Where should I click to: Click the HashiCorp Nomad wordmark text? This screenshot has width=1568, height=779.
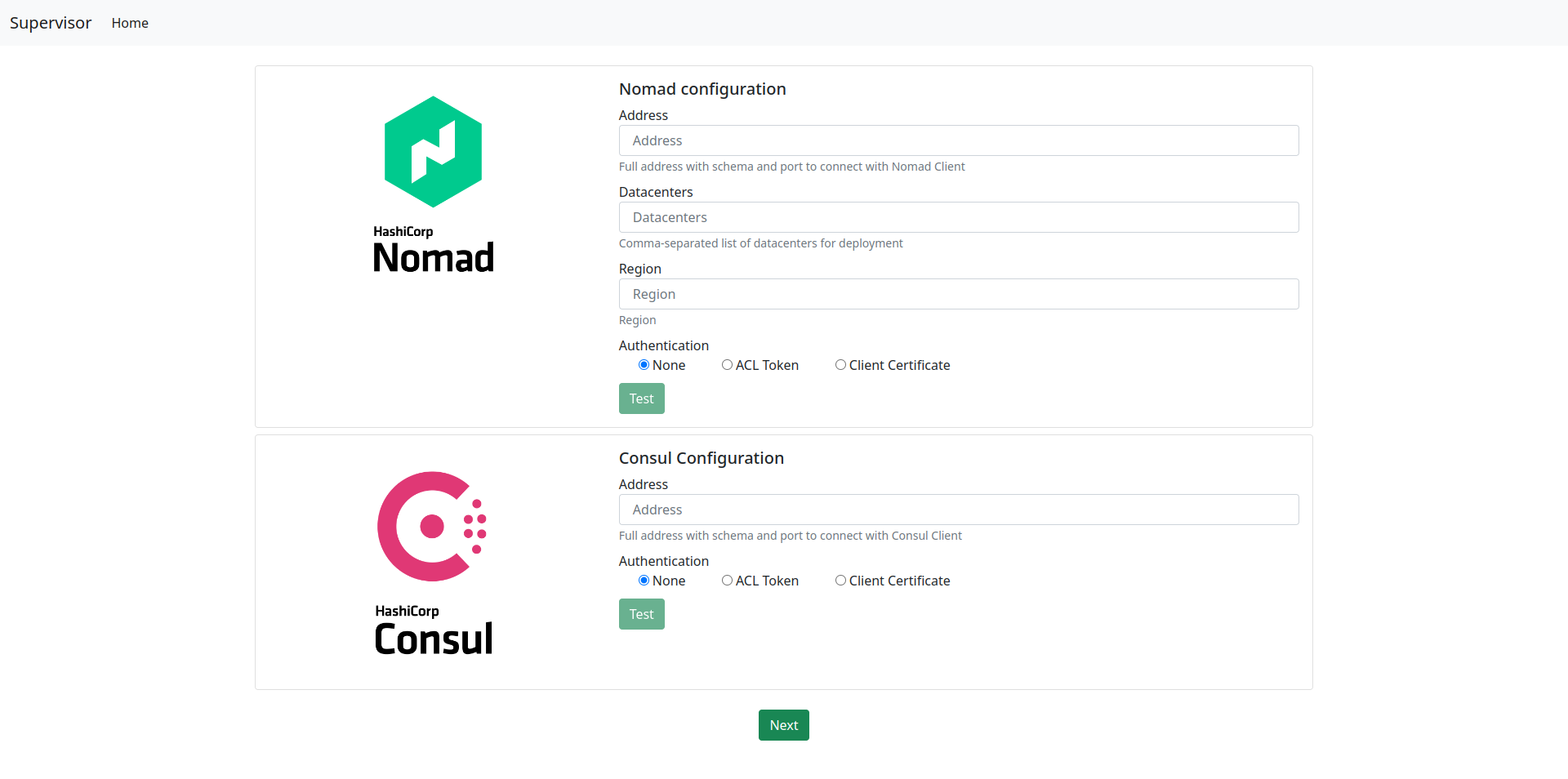[x=433, y=250]
